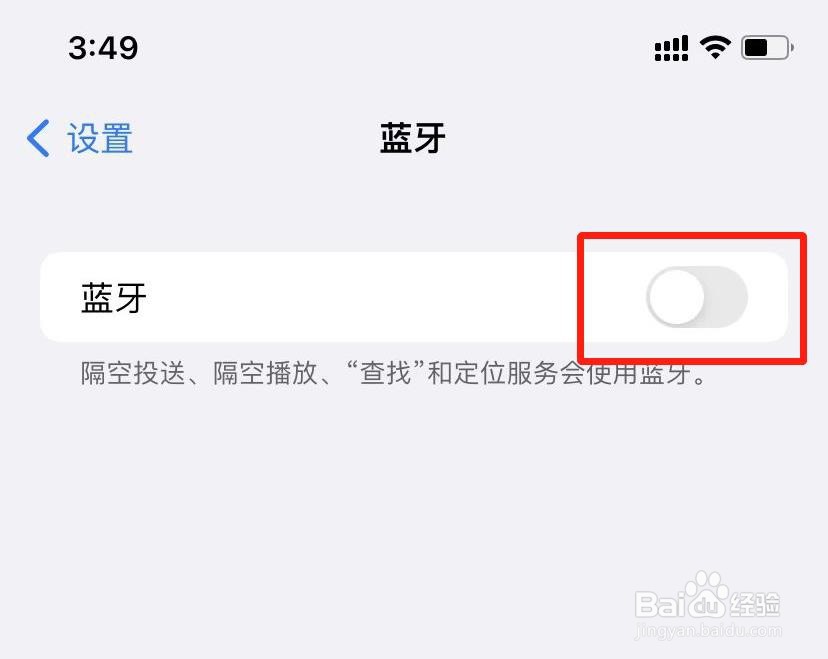Image resolution: width=828 pixels, height=659 pixels.
Task: Go back to 设置 via its label
Action: pos(100,138)
